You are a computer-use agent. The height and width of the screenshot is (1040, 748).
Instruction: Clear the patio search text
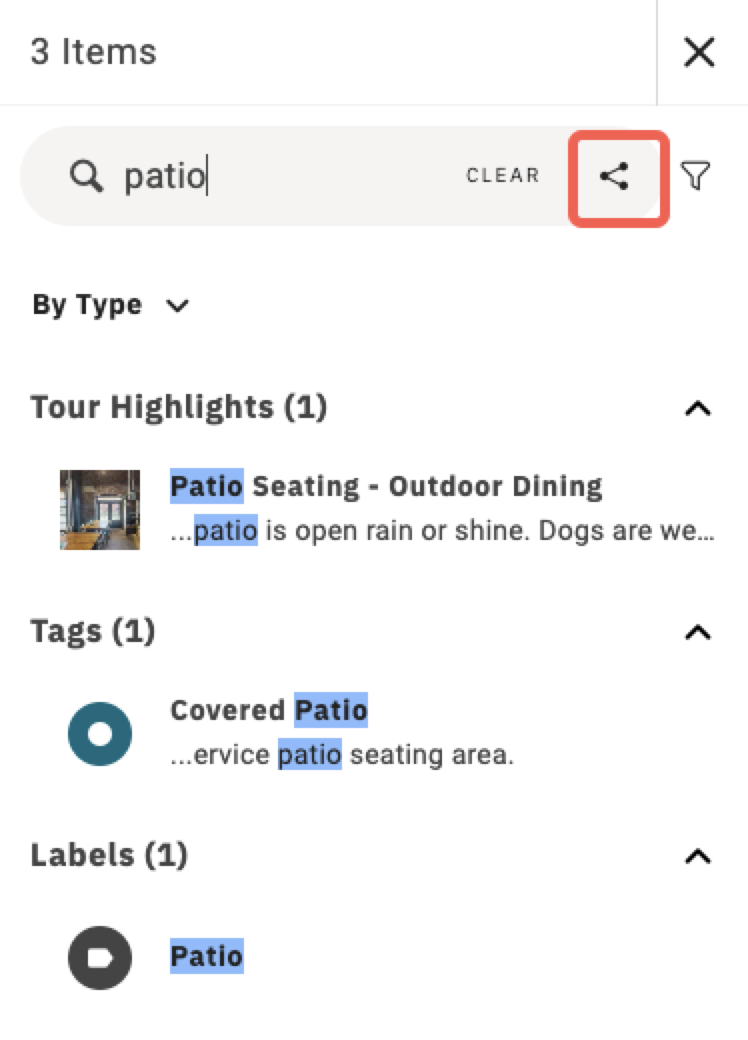coord(503,176)
